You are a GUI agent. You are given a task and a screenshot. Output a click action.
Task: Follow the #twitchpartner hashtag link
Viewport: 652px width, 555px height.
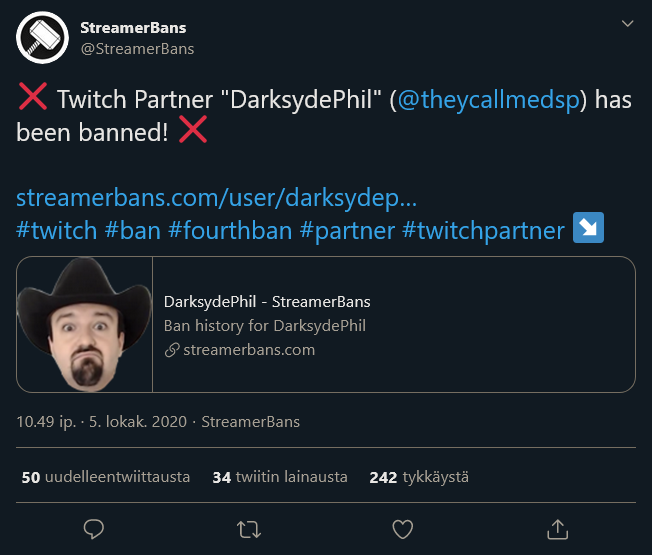point(483,230)
